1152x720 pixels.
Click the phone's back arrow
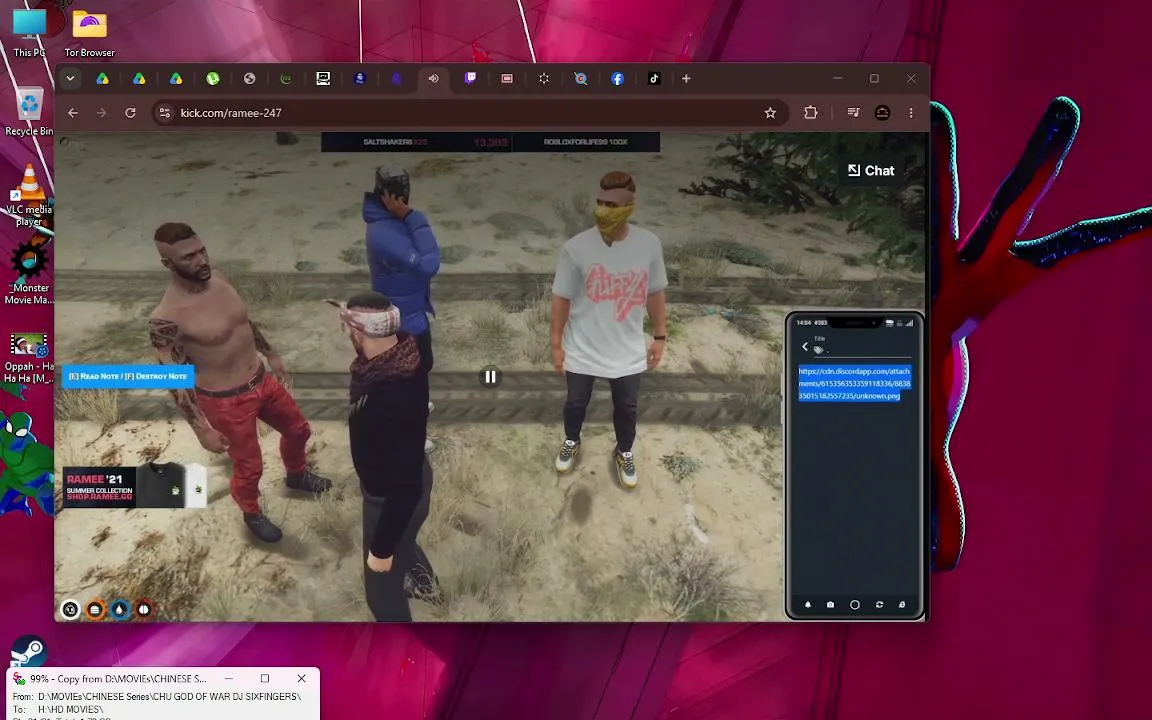(804, 347)
